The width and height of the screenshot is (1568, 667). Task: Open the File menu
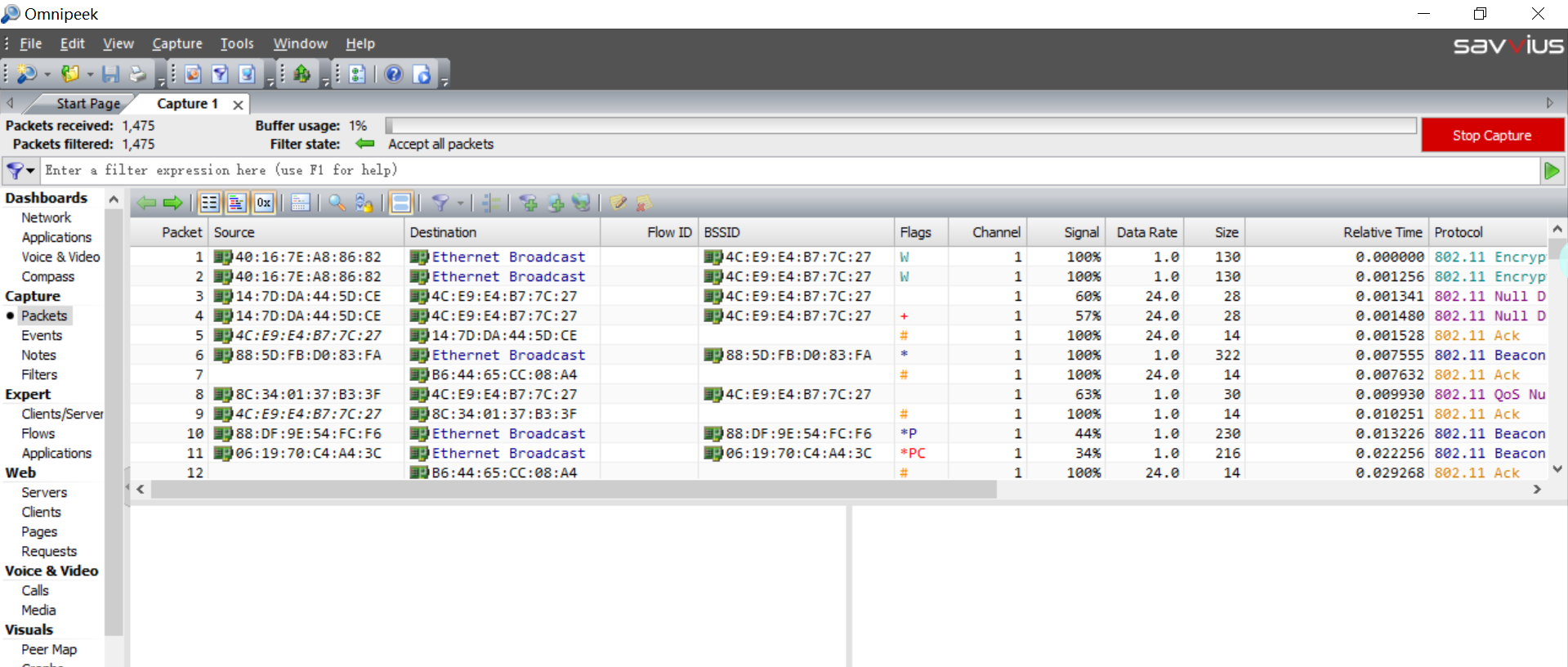30,43
